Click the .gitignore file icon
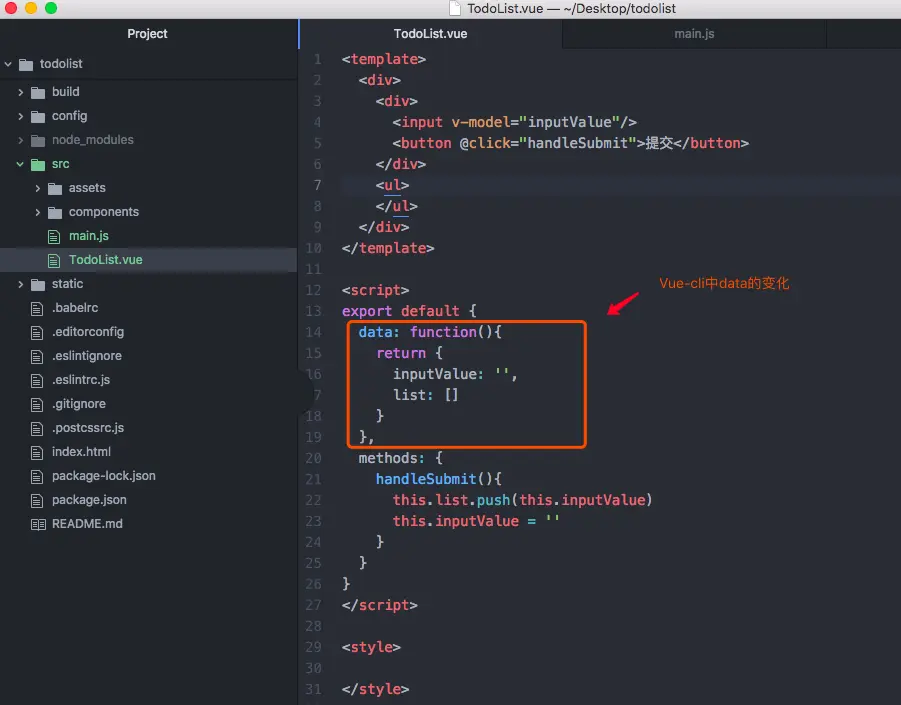 point(37,404)
